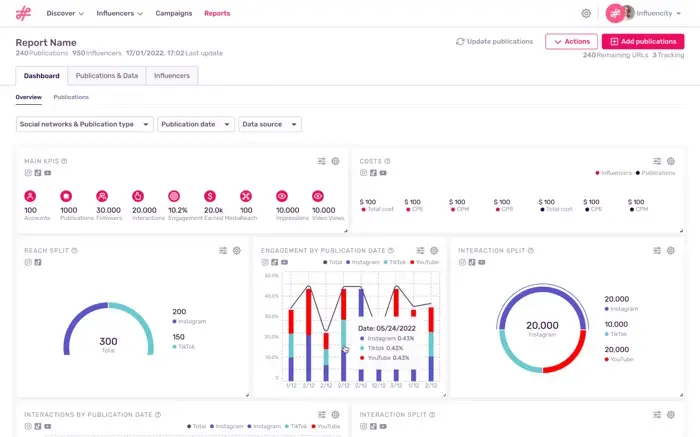Click the Influencity hashtag logo
This screenshot has width=700, height=437.
23,13
